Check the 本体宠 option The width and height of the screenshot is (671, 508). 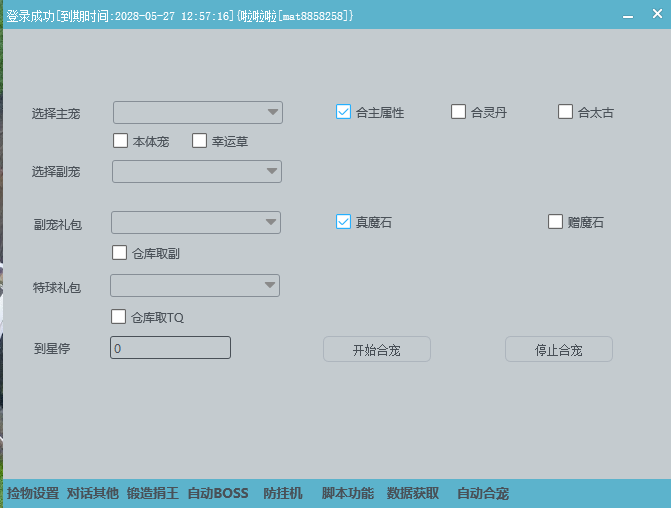tap(121, 141)
